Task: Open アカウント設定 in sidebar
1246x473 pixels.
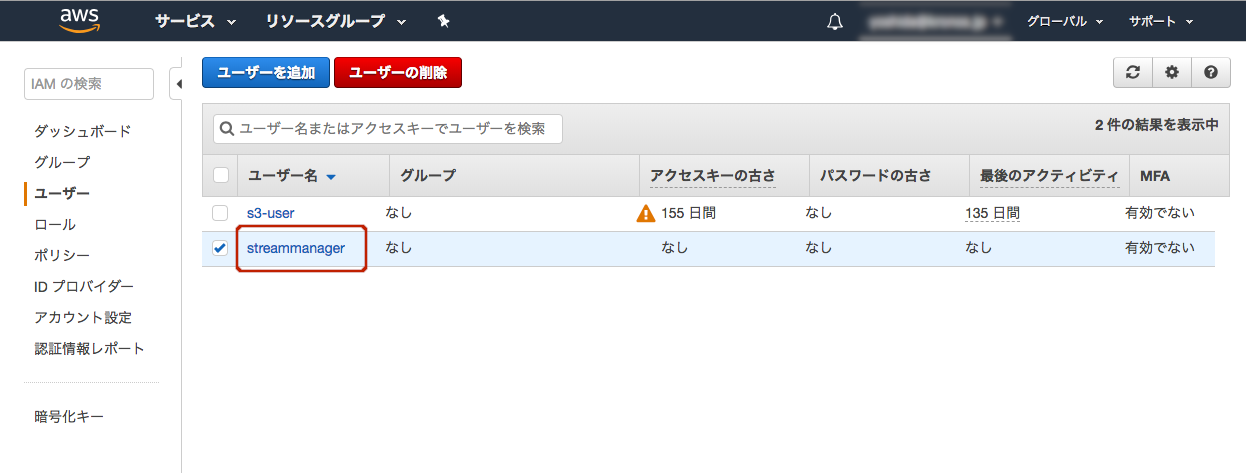Action: coord(83,317)
